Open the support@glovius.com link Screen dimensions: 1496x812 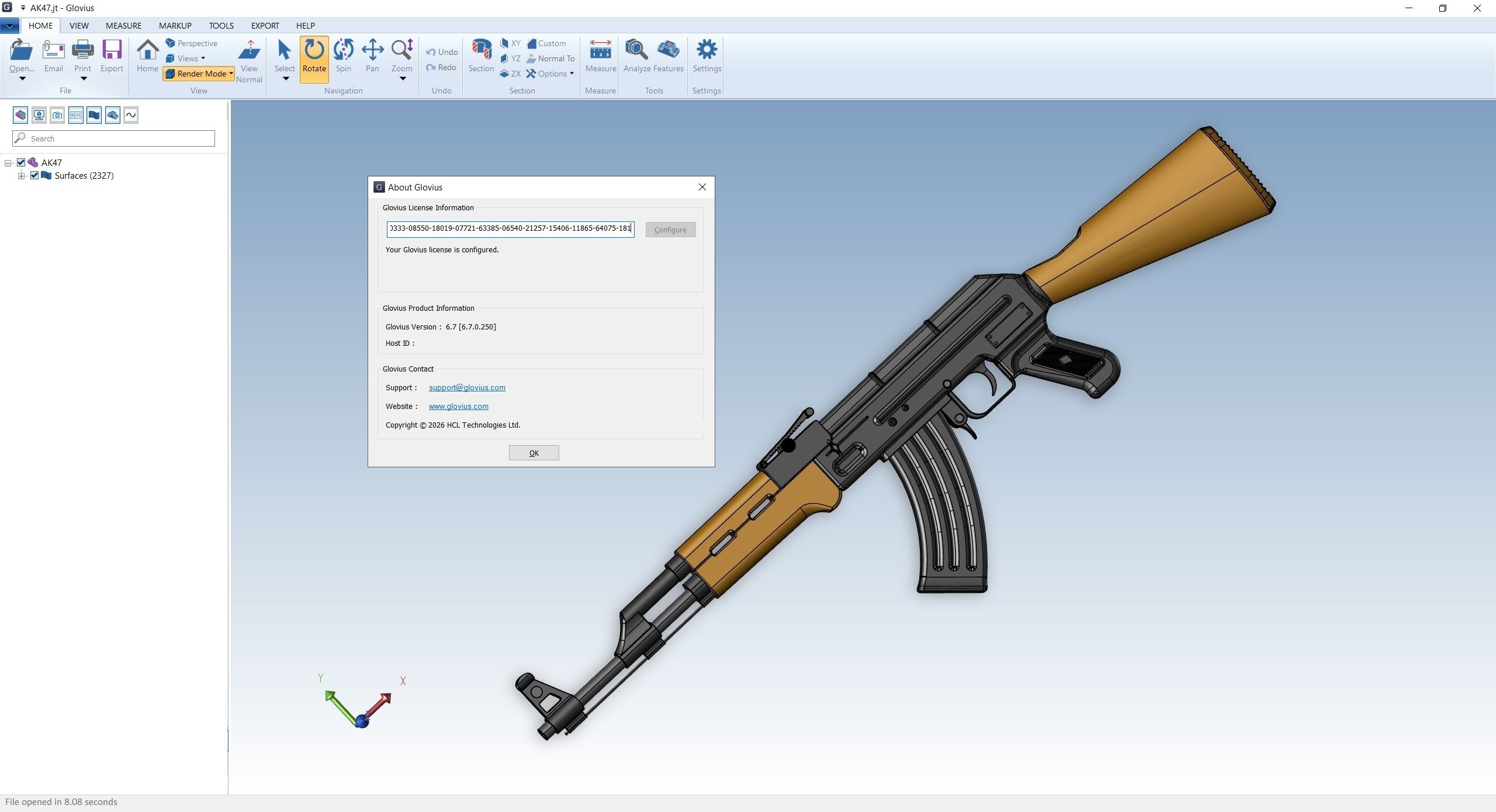(x=467, y=387)
